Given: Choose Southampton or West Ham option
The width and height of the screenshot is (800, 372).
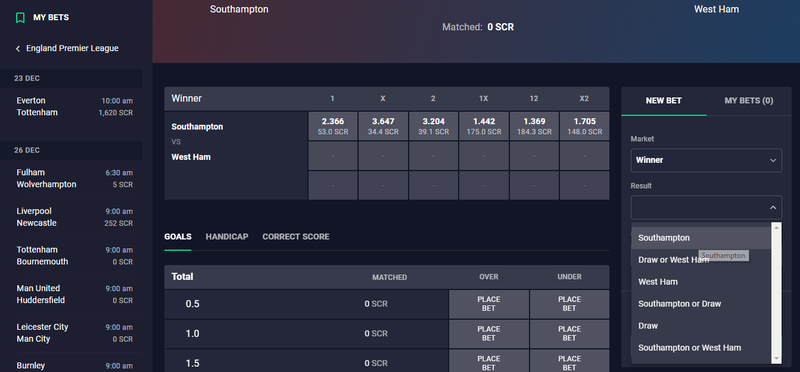Looking at the screenshot, I should pyautogui.click(x=702, y=348).
